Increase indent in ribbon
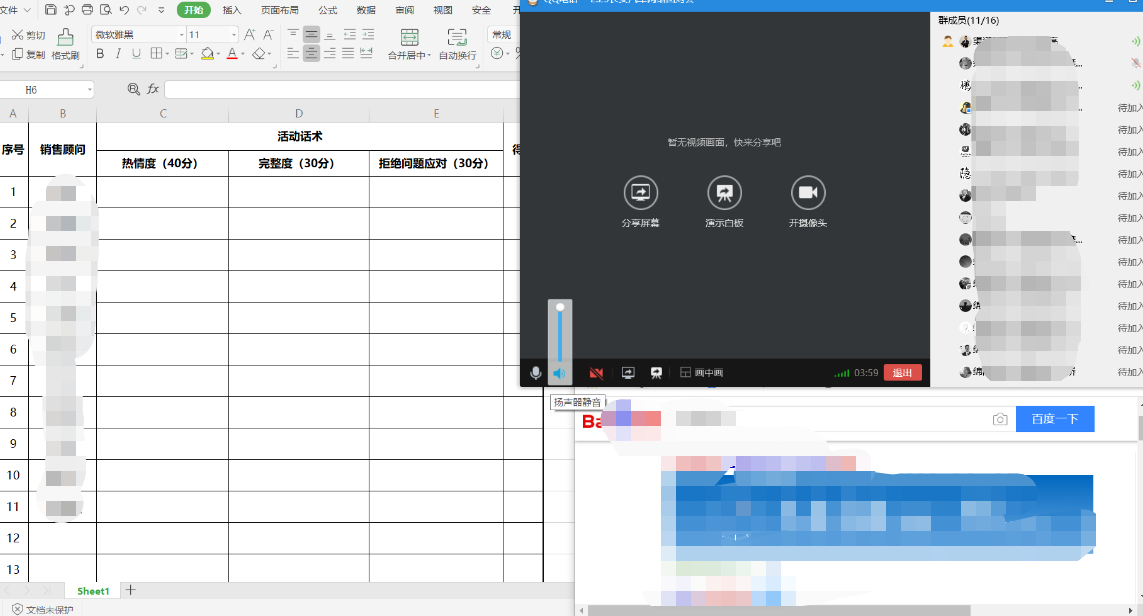 pos(368,34)
